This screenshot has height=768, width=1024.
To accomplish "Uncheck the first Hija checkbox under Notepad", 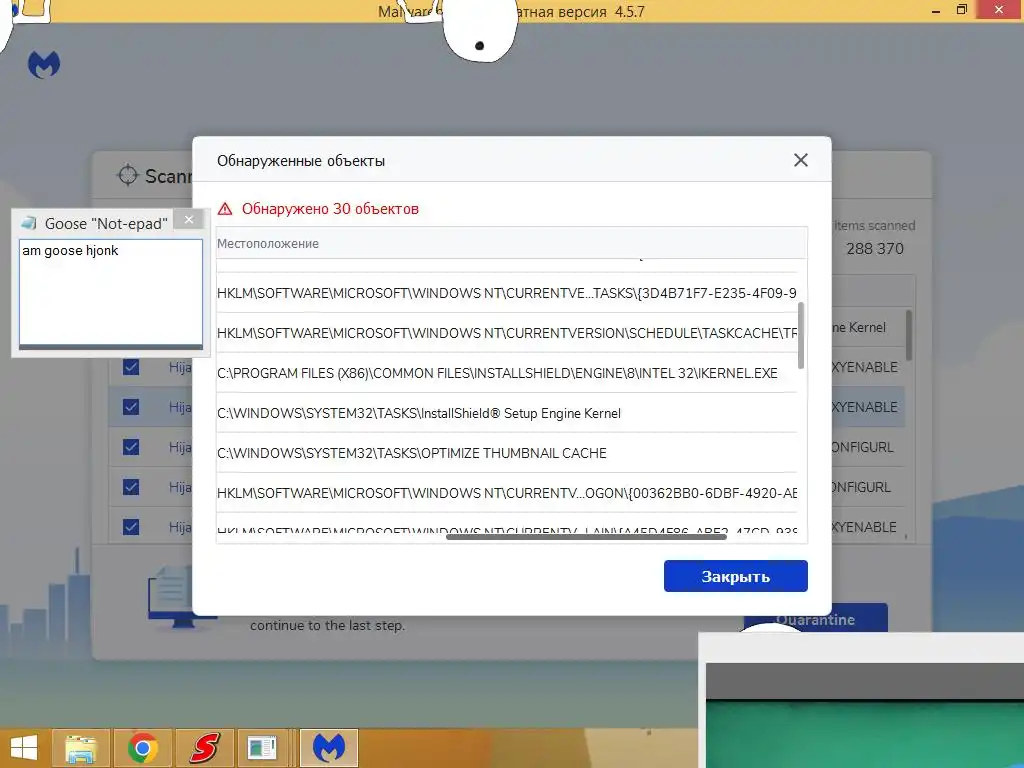I will pyautogui.click(x=131, y=366).
